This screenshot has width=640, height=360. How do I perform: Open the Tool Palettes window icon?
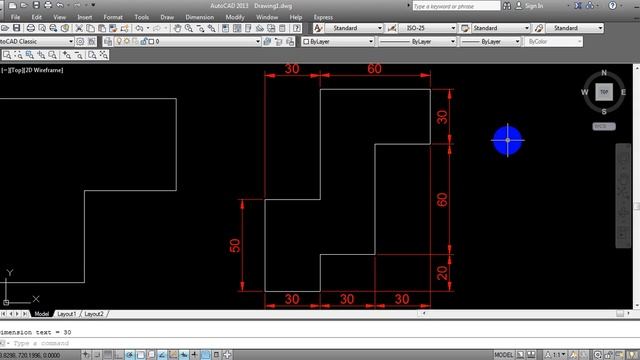pyautogui.click(x=248, y=28)
